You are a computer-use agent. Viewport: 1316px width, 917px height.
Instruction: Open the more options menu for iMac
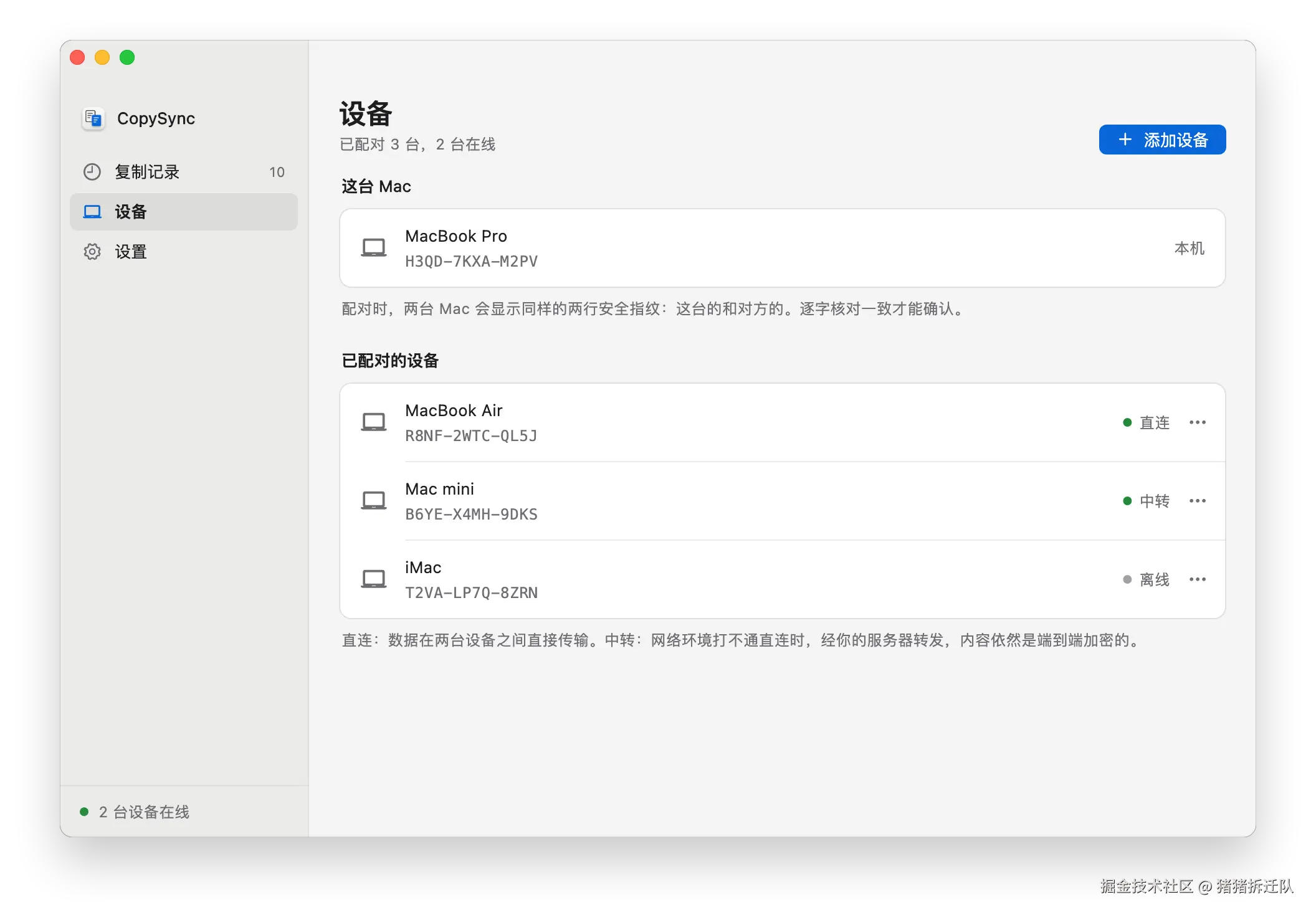pyautogui.click(x=1197, y=579)
